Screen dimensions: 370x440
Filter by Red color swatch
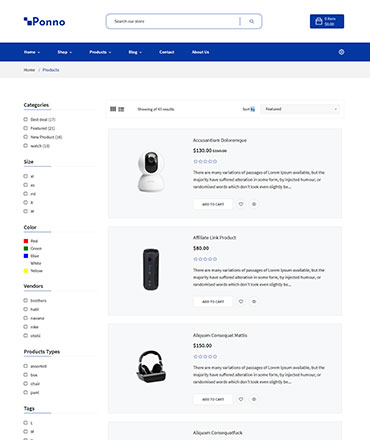click(x=26, y=241)
